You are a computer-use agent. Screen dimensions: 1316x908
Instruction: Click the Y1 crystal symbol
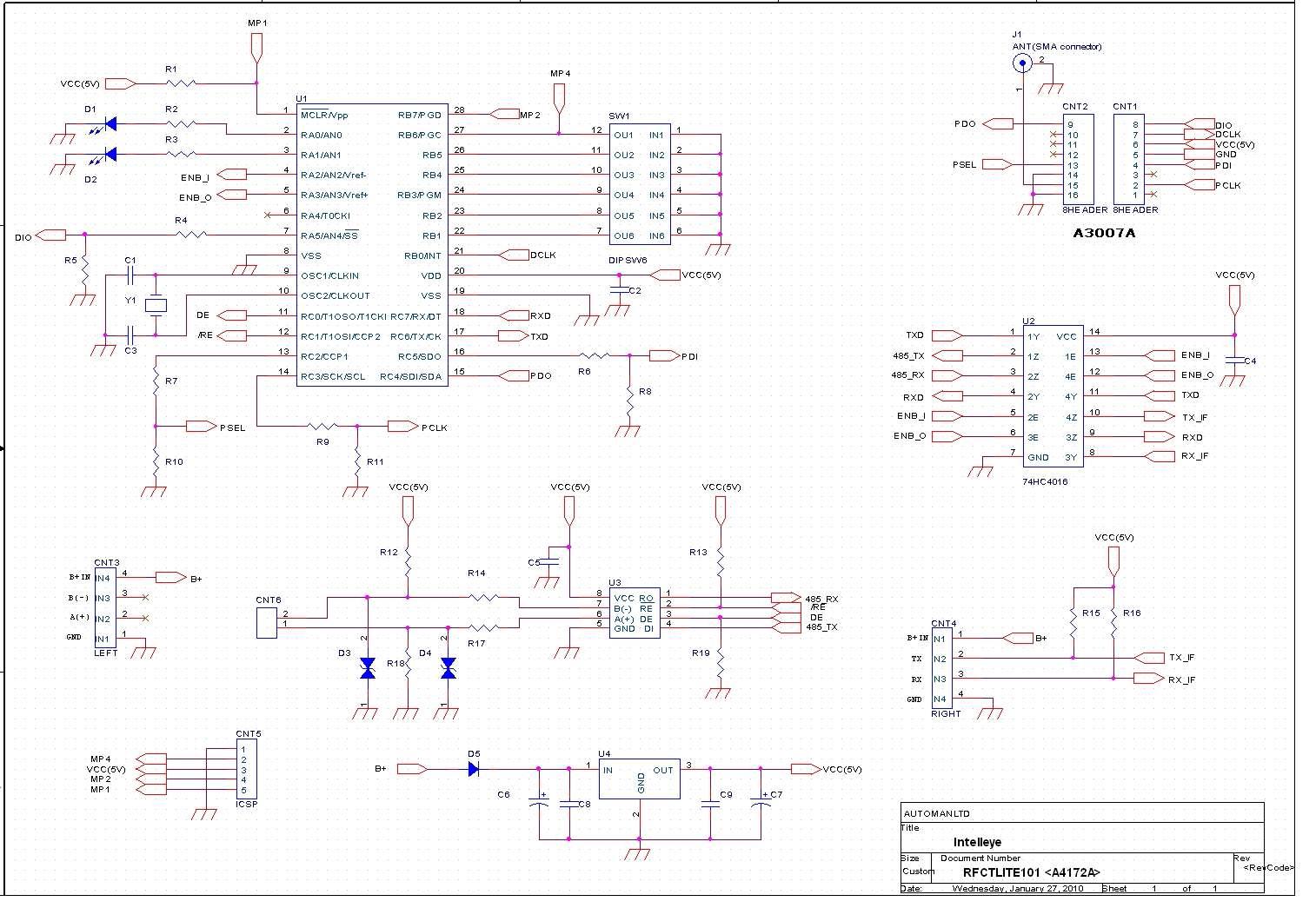155,304
